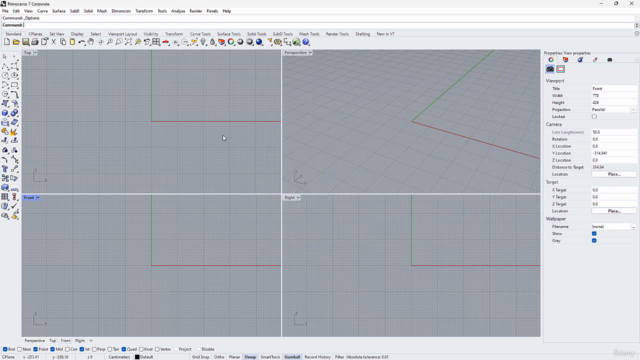Open the Layers tab icon in Properties panel

[565, 60]
